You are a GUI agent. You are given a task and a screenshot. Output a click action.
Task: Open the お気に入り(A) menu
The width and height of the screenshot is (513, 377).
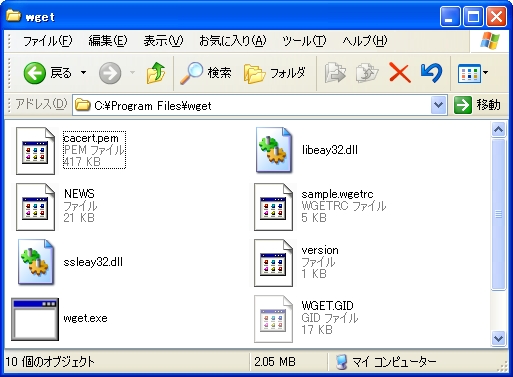pyautogui.click(x=233, y=41)
